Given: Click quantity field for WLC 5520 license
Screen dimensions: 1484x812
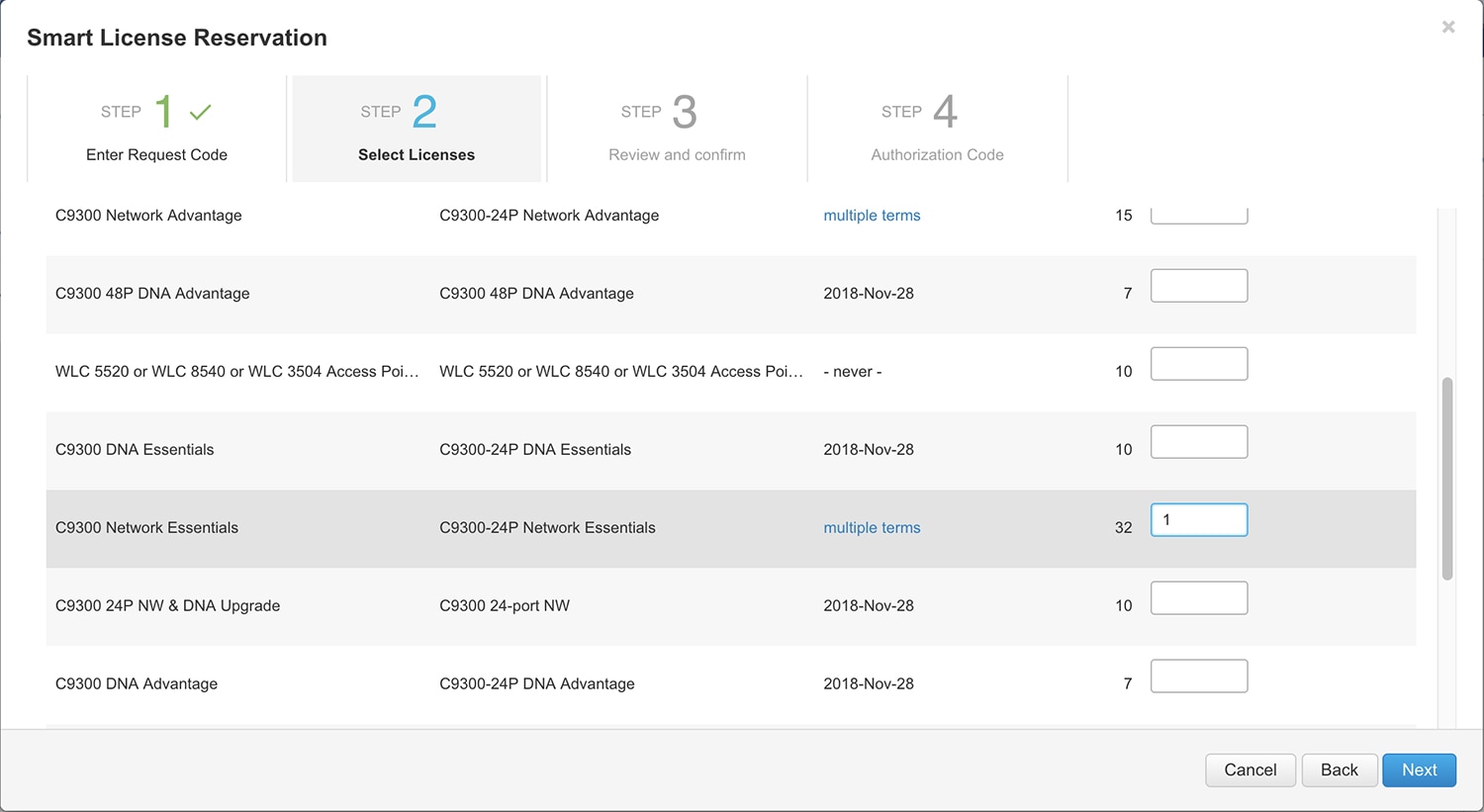Looking at the screenshot, I should point(1199,364).
